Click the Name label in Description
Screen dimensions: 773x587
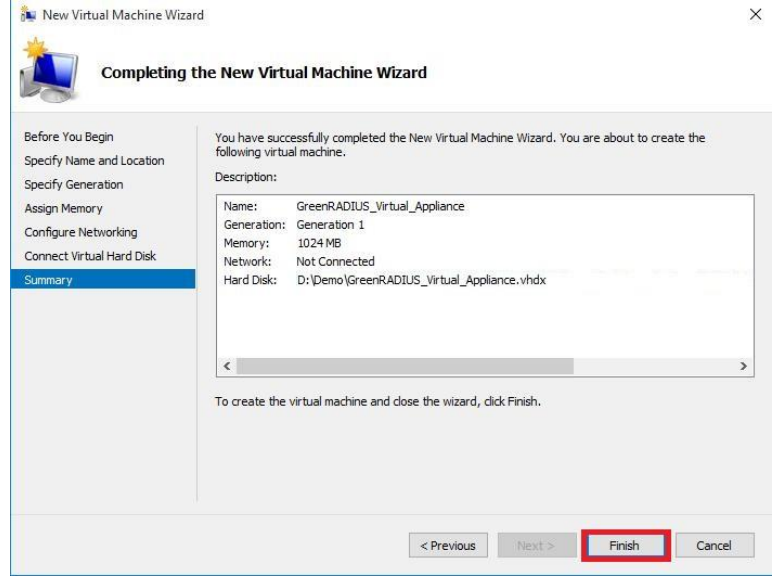(x=241, y=206)
